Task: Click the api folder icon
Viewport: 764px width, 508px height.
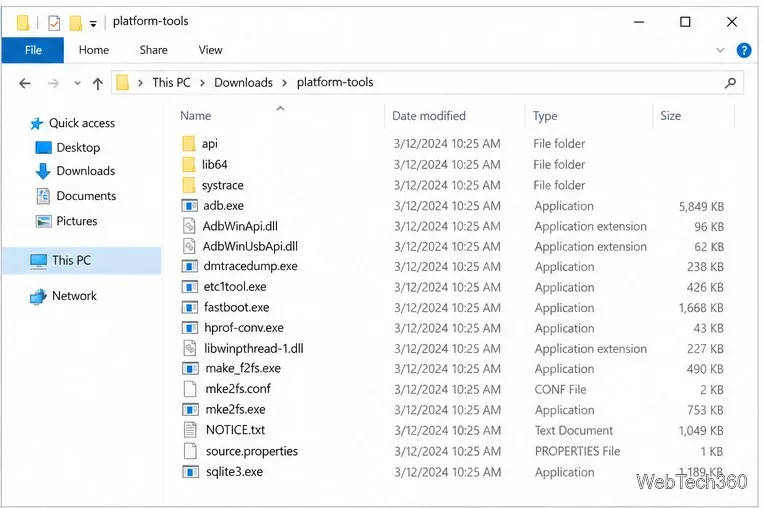Action: pyautogui.click(x=189, y=144)
